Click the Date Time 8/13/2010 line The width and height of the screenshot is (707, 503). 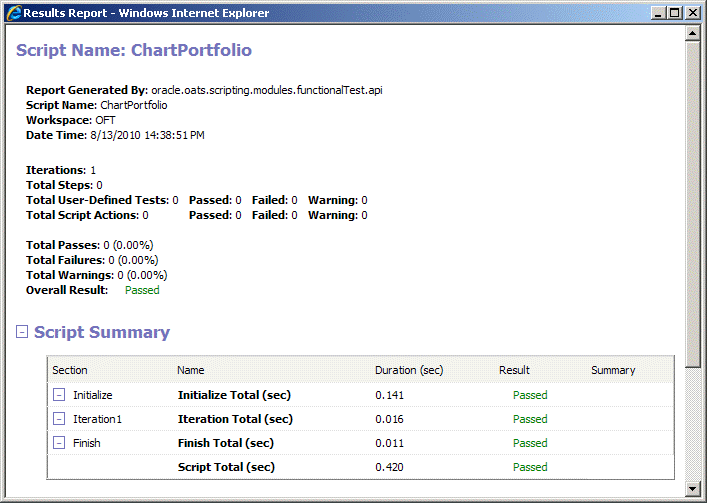115,135
